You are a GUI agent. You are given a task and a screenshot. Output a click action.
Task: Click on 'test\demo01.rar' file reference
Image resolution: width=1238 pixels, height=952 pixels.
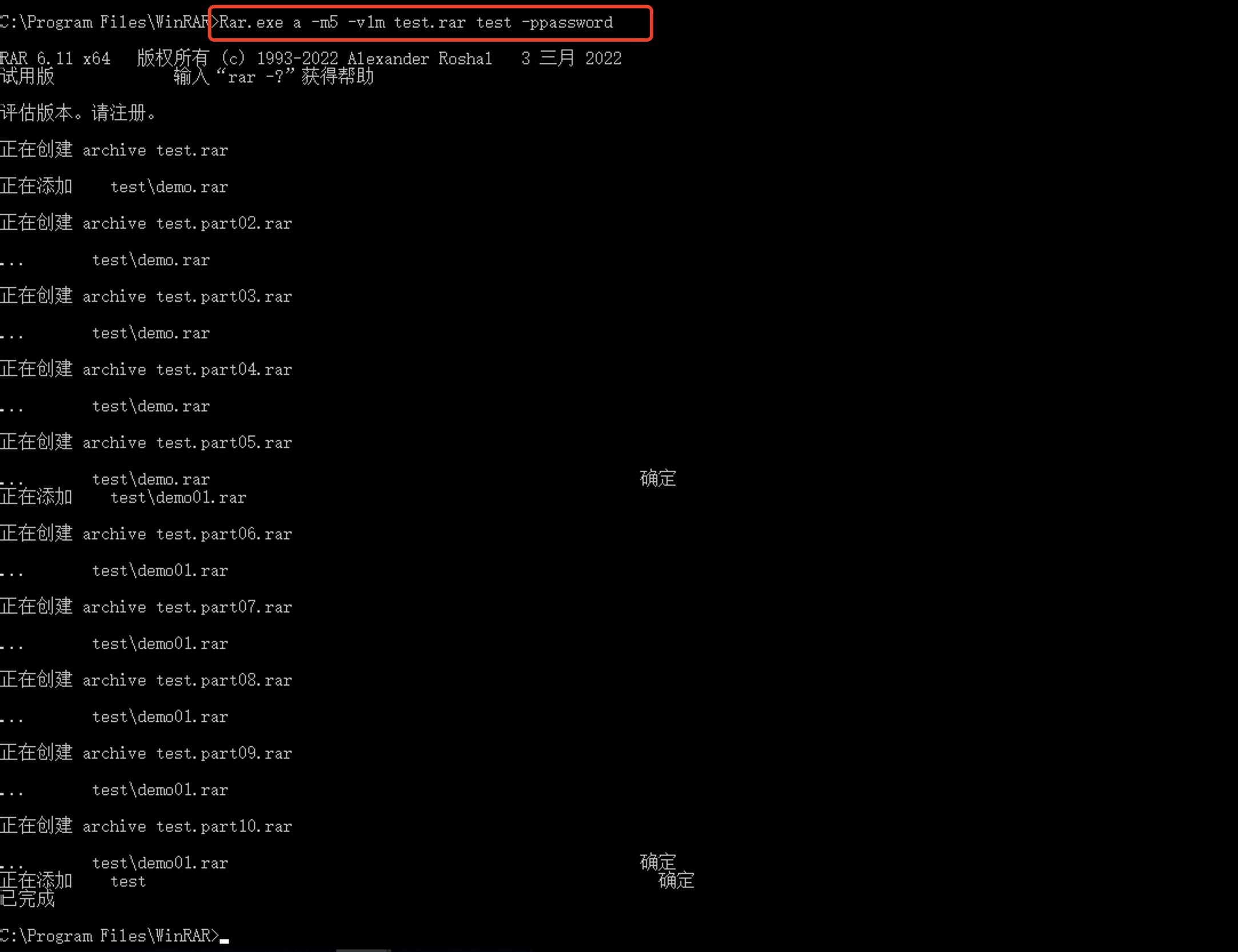pos(160,570)
